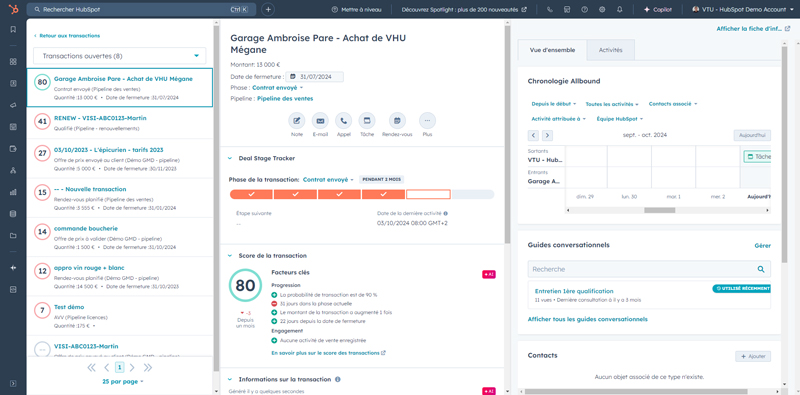Click the Ajouter button in Contacts

[753, 356]
